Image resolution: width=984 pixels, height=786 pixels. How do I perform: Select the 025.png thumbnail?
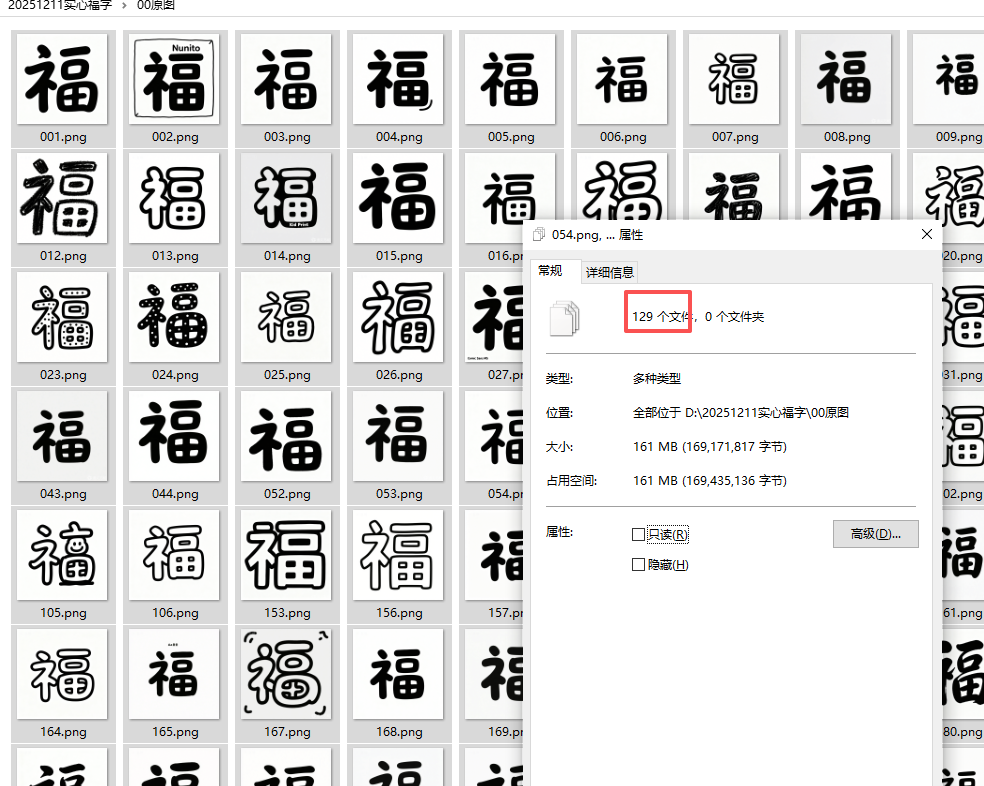(286, 317)
